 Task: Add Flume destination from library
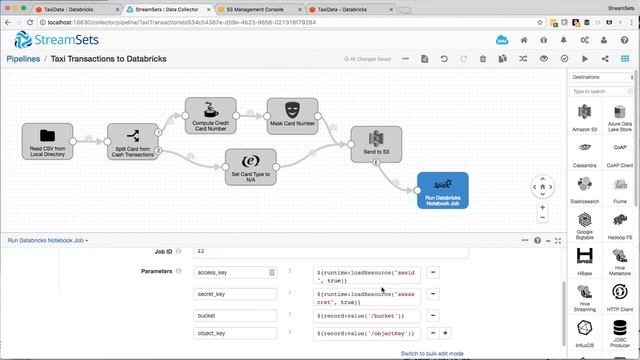(620, 190)
